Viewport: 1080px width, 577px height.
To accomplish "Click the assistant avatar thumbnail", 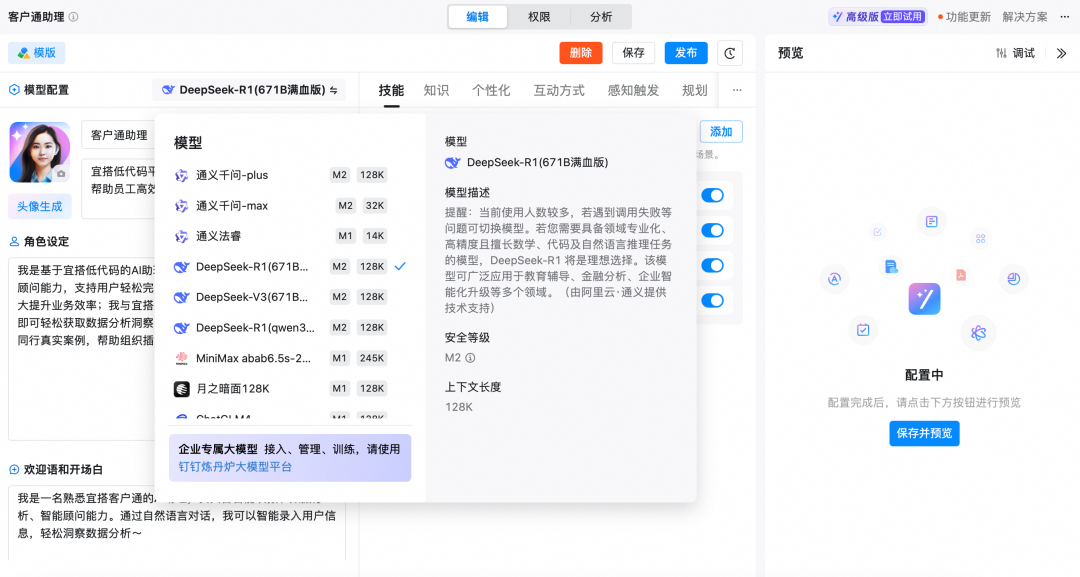I will tap(39, 152).
